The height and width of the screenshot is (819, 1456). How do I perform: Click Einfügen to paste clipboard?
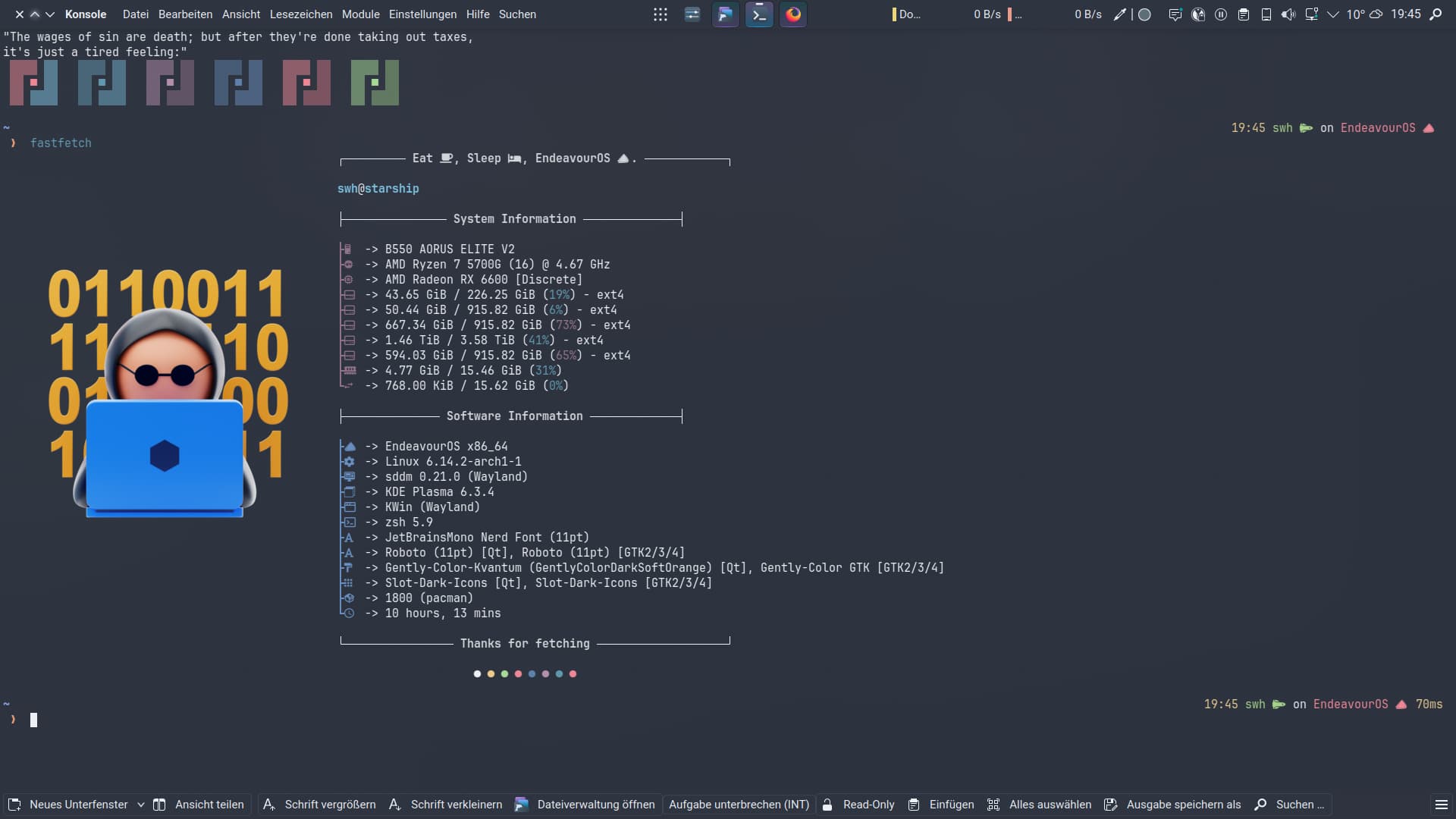click(941, 805)
